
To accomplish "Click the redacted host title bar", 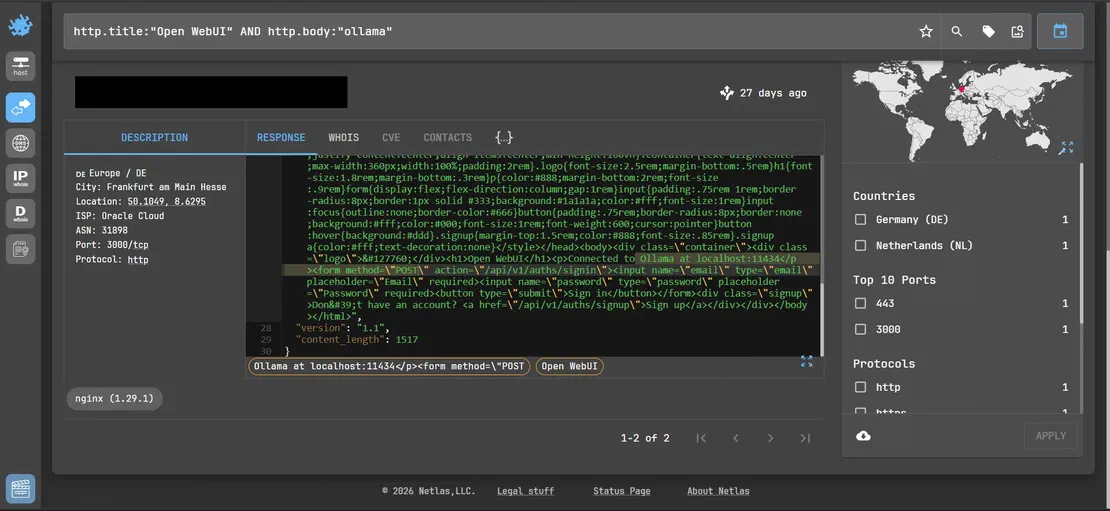I will click(211, 92).
